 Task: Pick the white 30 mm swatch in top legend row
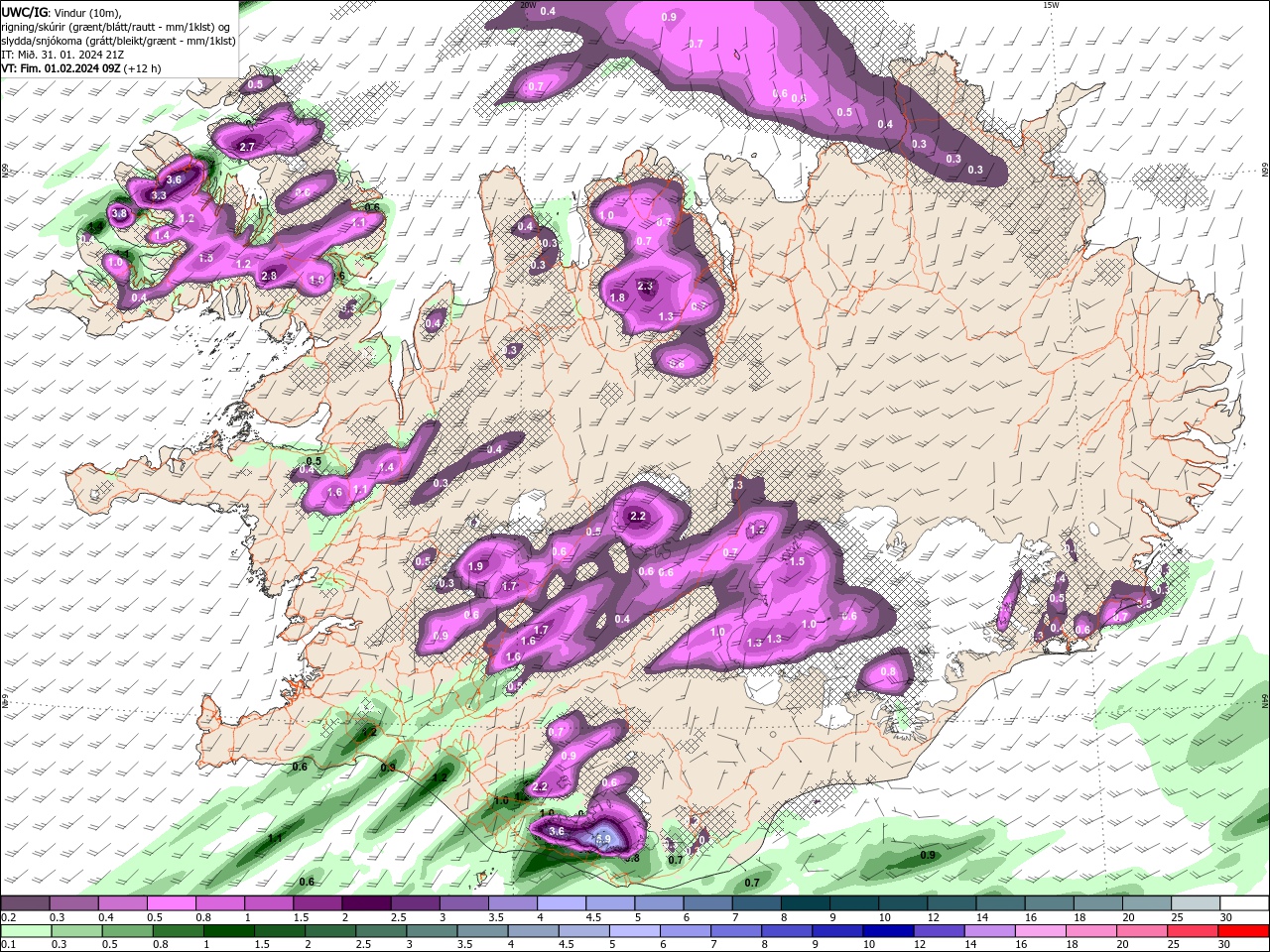click(x=1243, y=903)
